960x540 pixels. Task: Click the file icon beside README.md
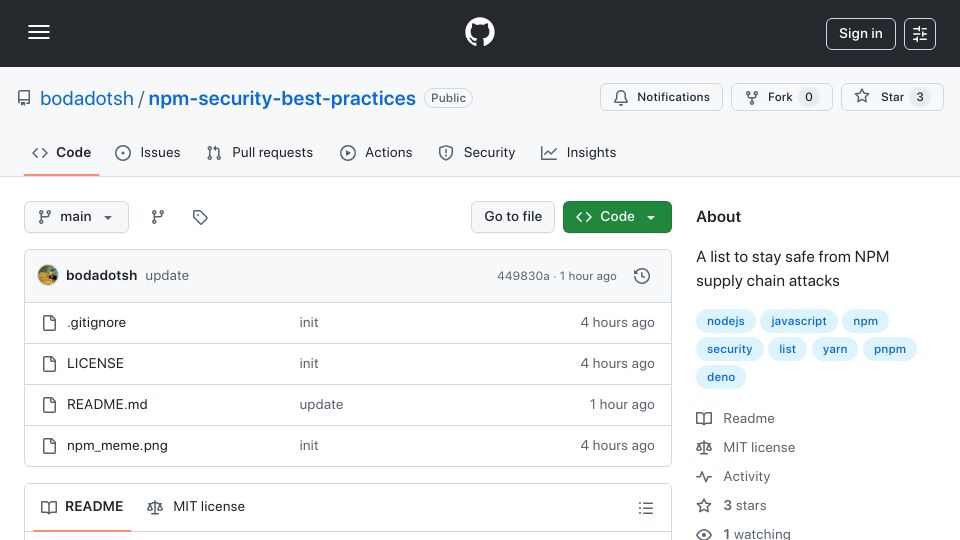click(x=50, y=405)
